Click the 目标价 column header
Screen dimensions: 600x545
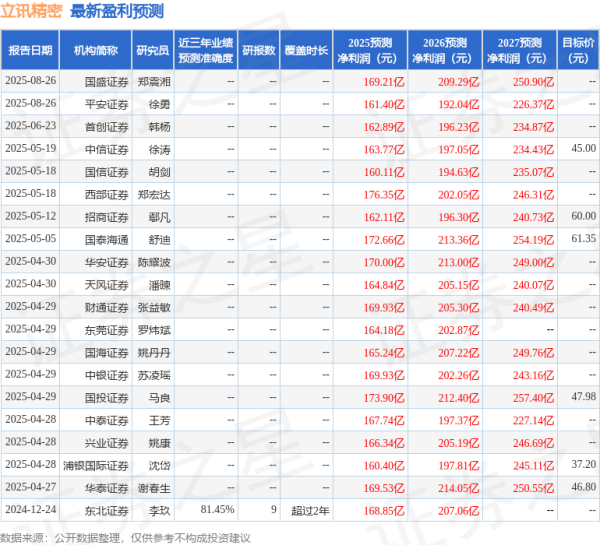pyautogui.click(x=578, y=50)
